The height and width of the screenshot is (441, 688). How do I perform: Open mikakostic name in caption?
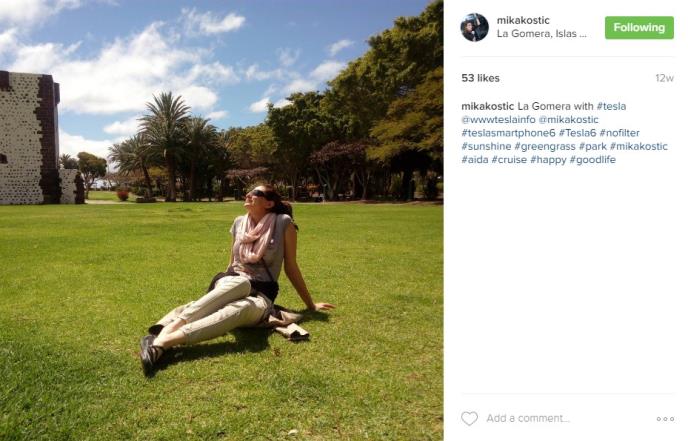coord(487,106)
